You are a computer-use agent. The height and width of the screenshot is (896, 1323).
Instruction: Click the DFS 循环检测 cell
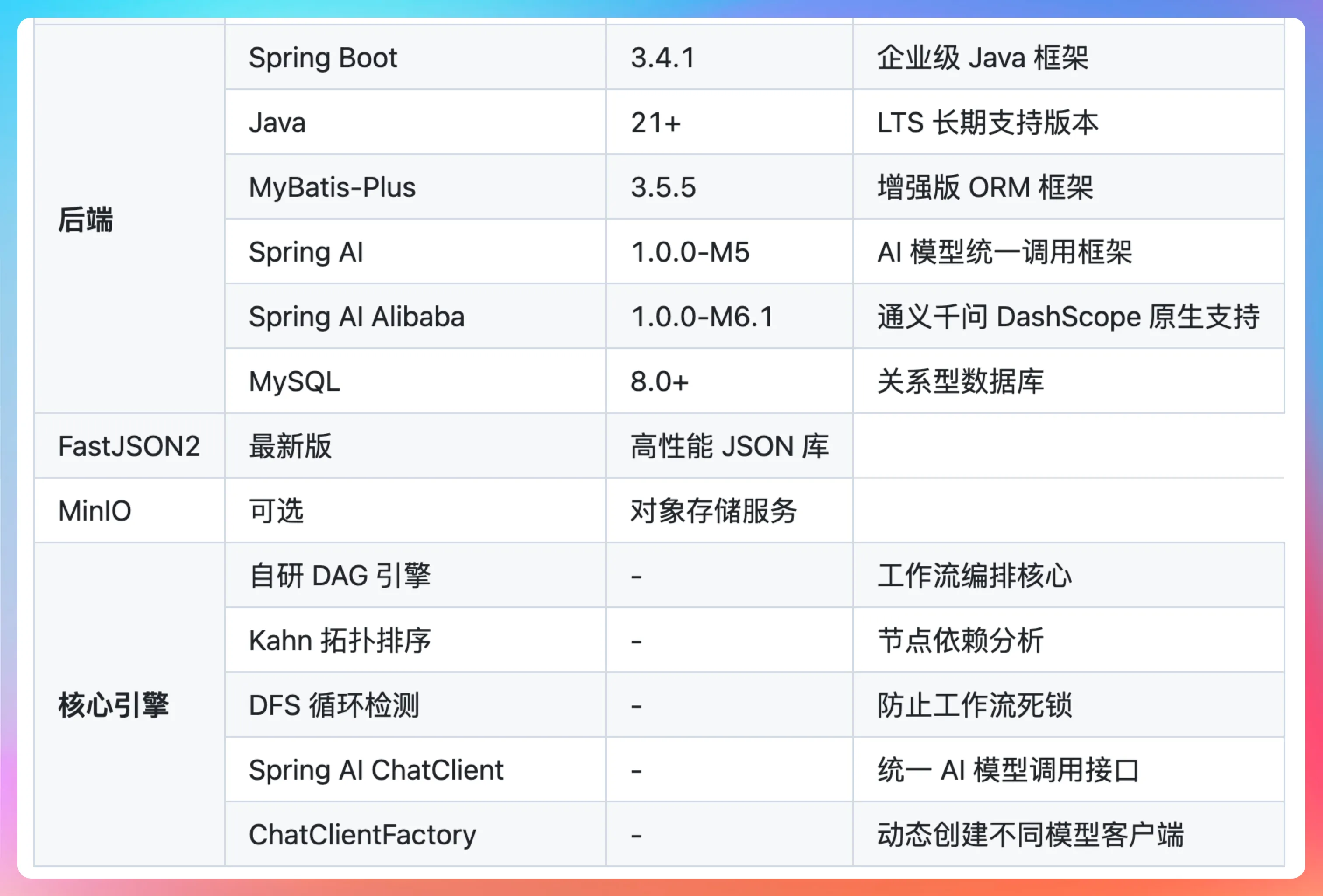[334, 705]
